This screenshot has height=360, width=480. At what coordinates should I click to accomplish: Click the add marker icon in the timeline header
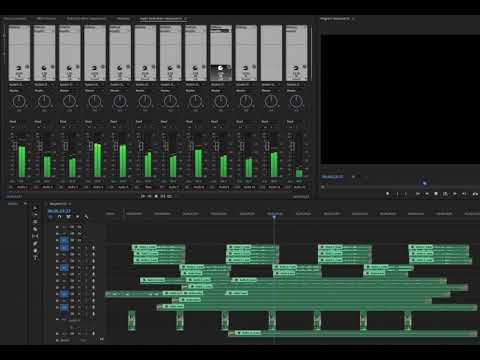tap(78, 217)
